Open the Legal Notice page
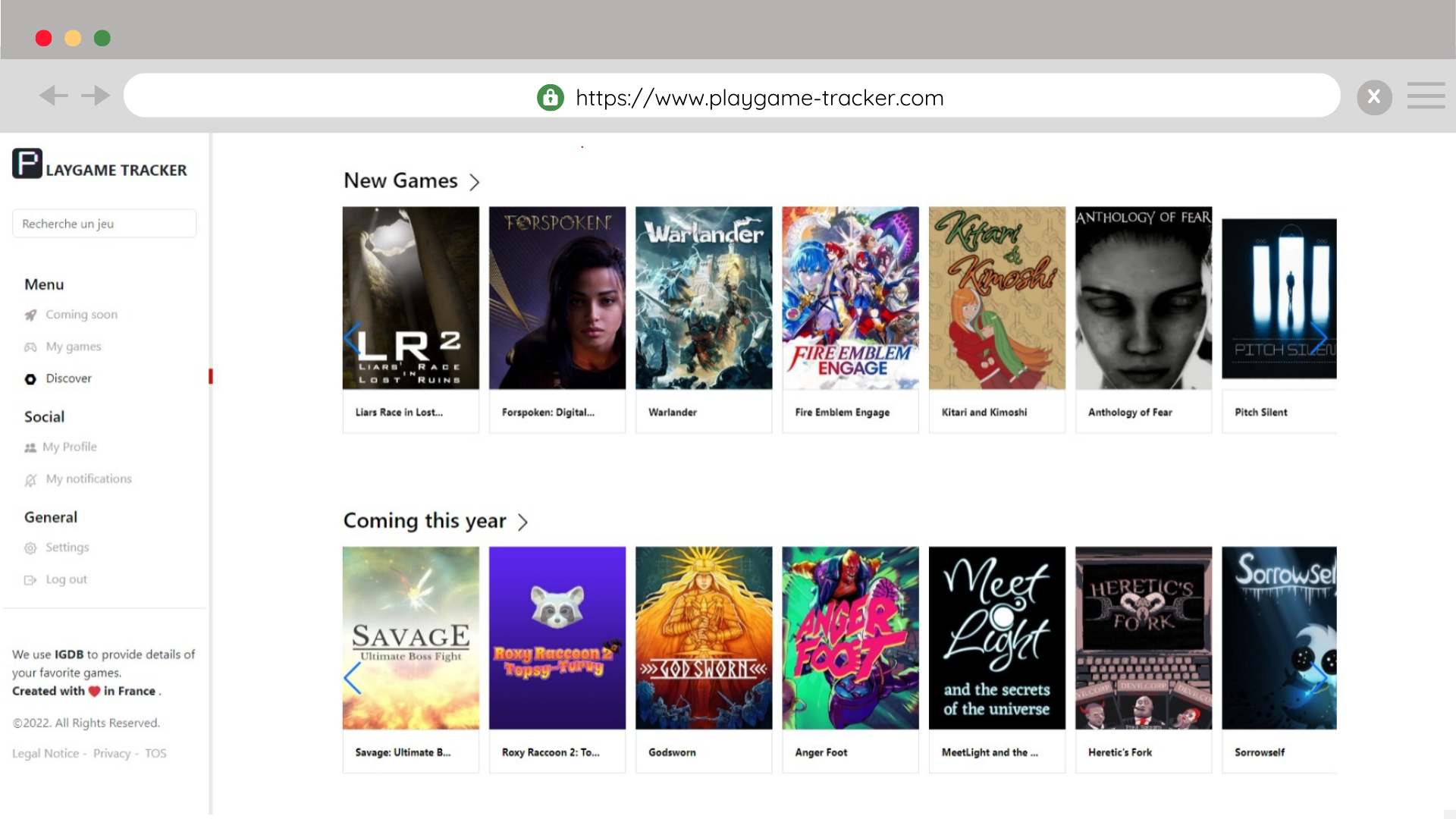The image size is (1456, 819). pos(45,753)
